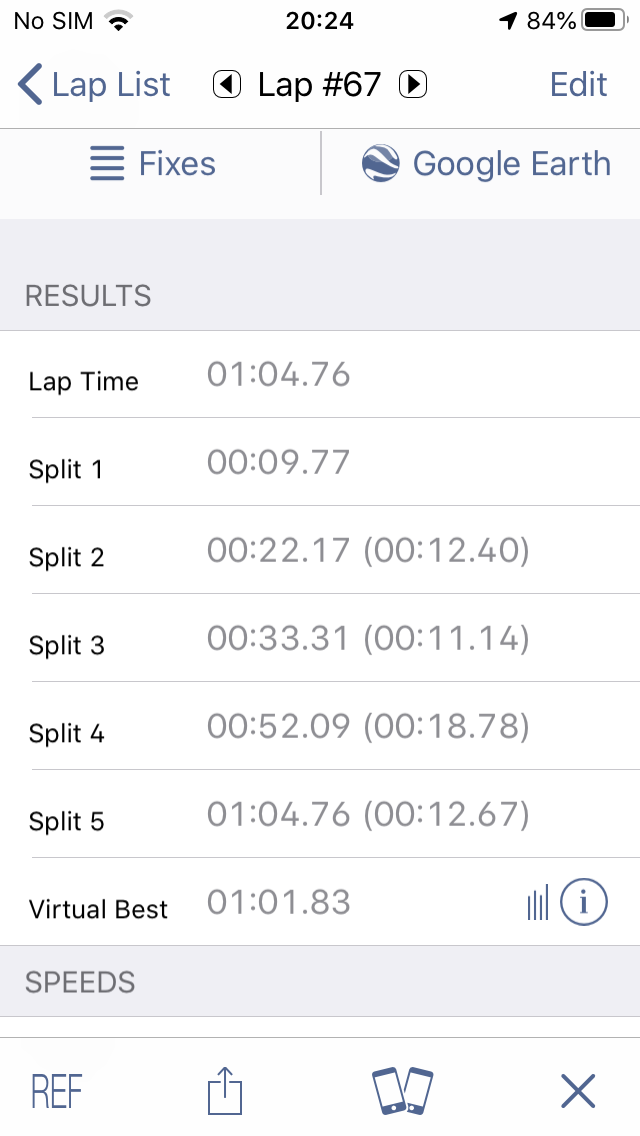This screenshot has width=640, height=1136.
Task: Open the Google Earth tab
Action: tap(481, 164)
